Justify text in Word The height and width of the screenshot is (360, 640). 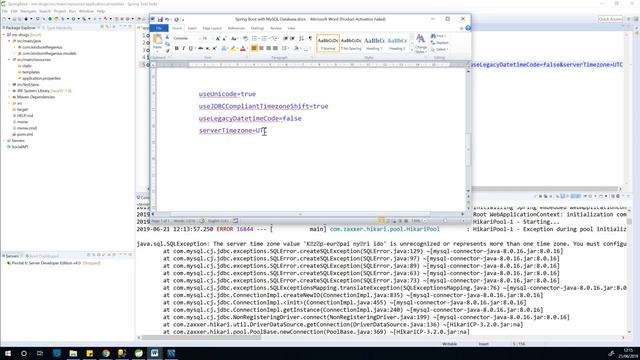[x=276, y=49]
